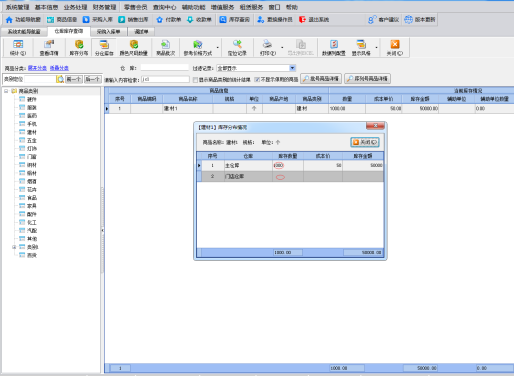Image resolution: width=514 pixels, height=376 pixels.
Task: Click the 统计 statistics toolbar icon
Action: pyautogui.click(x=18, y=47)
